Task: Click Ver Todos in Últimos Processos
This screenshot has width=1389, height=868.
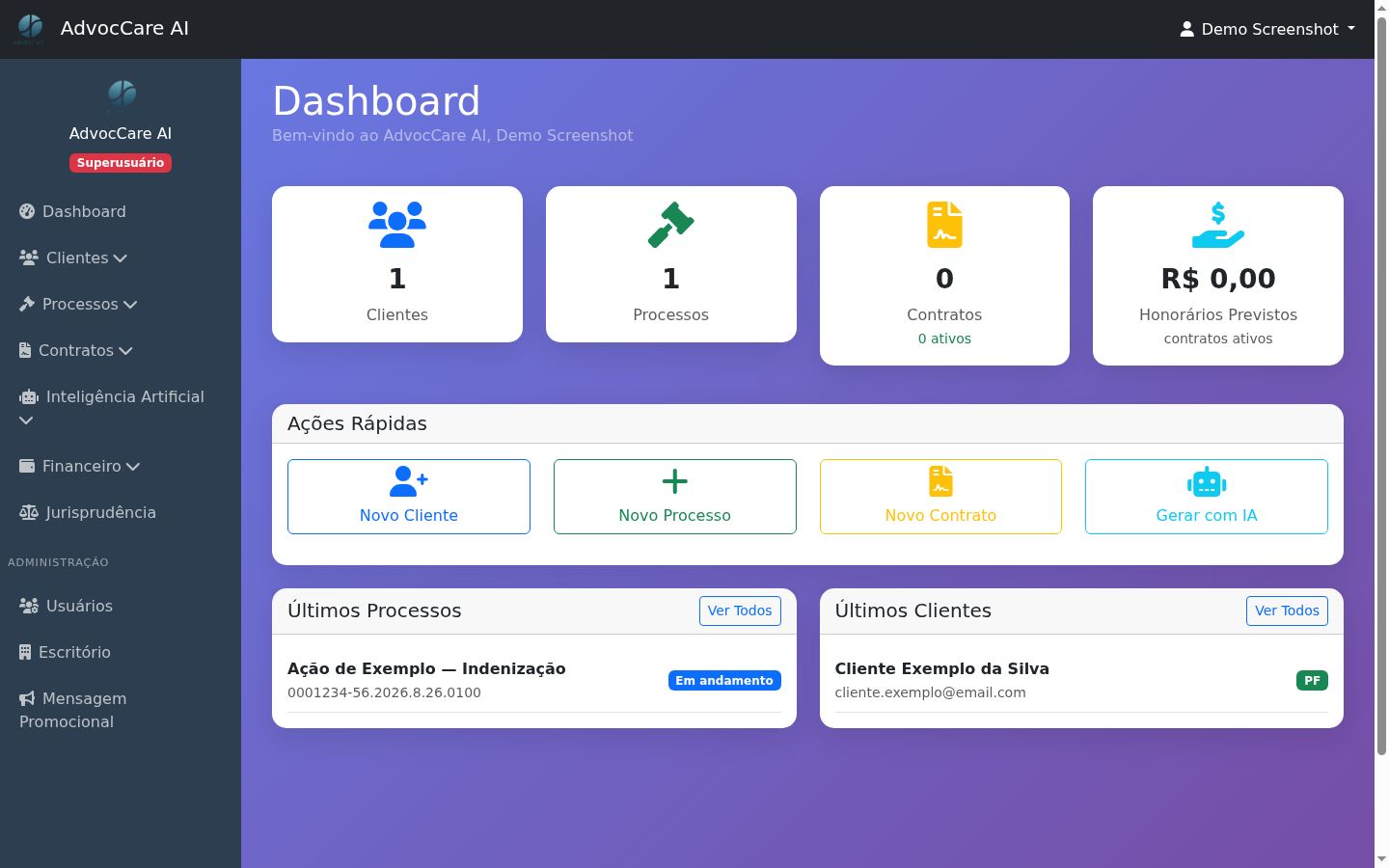Action: point(740,610)
